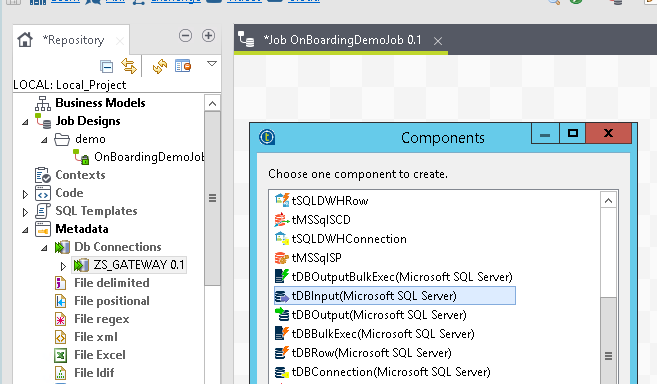The height and width of the screenshot is (384, 657).
Task: Choose tDBConnection(Microsoft SQL Server) component
Action: [x=391, y=372]
